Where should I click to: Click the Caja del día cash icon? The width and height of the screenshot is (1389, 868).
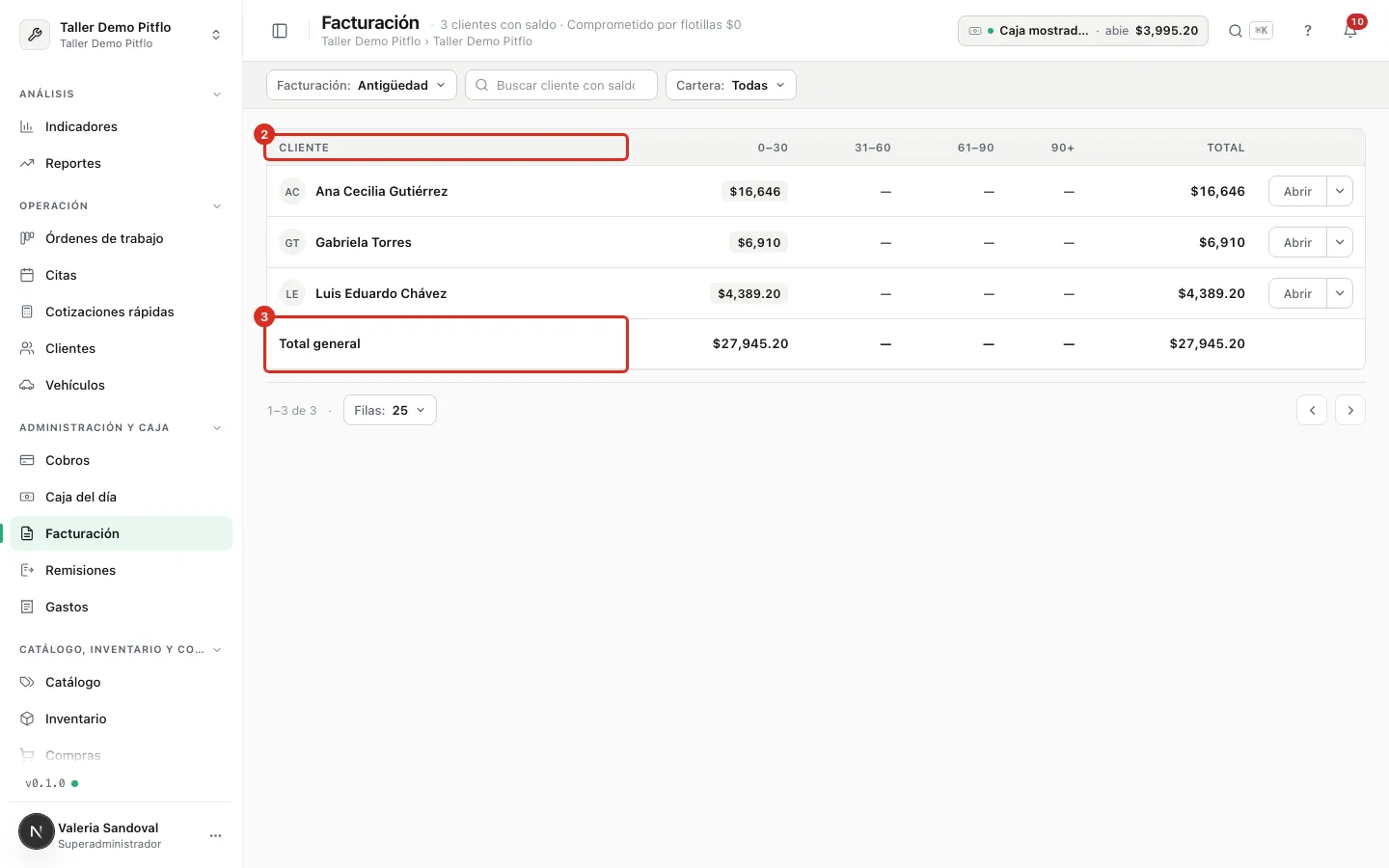point(27,497)
